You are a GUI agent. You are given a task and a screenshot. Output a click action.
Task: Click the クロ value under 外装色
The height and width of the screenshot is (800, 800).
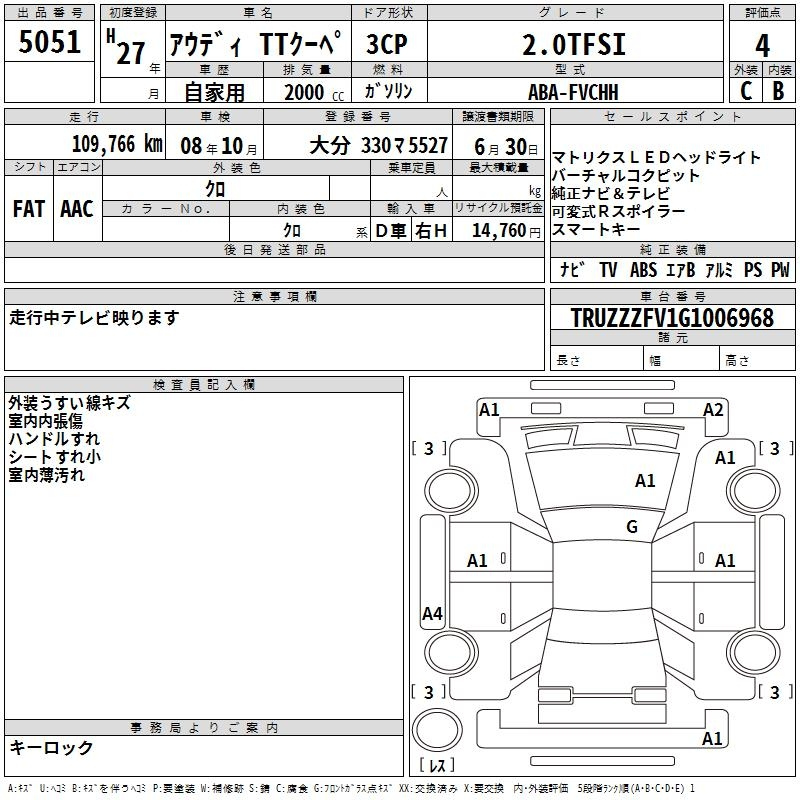pyautogui.click(x=215, y=189)
